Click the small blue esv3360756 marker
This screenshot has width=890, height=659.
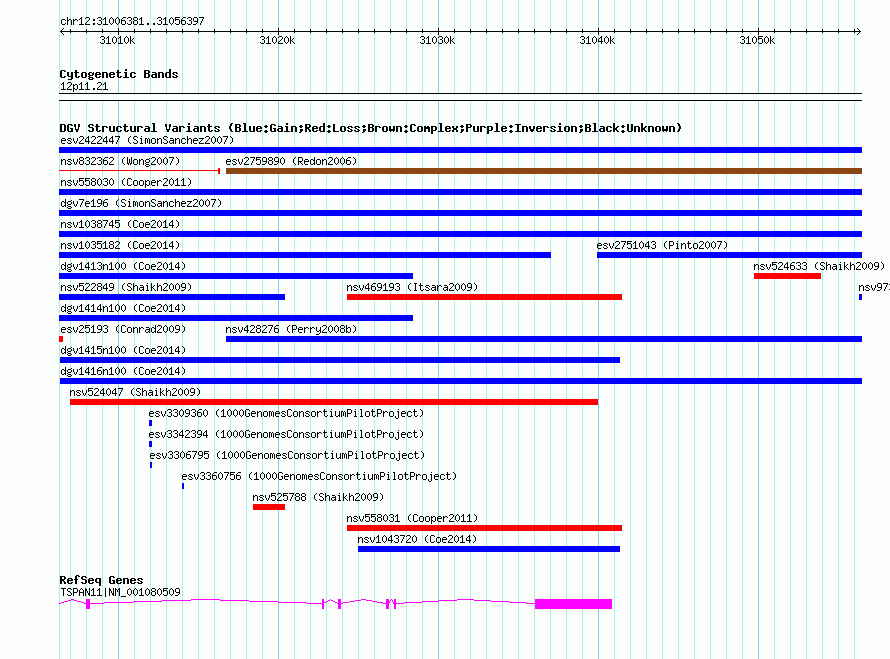(183, 486)
